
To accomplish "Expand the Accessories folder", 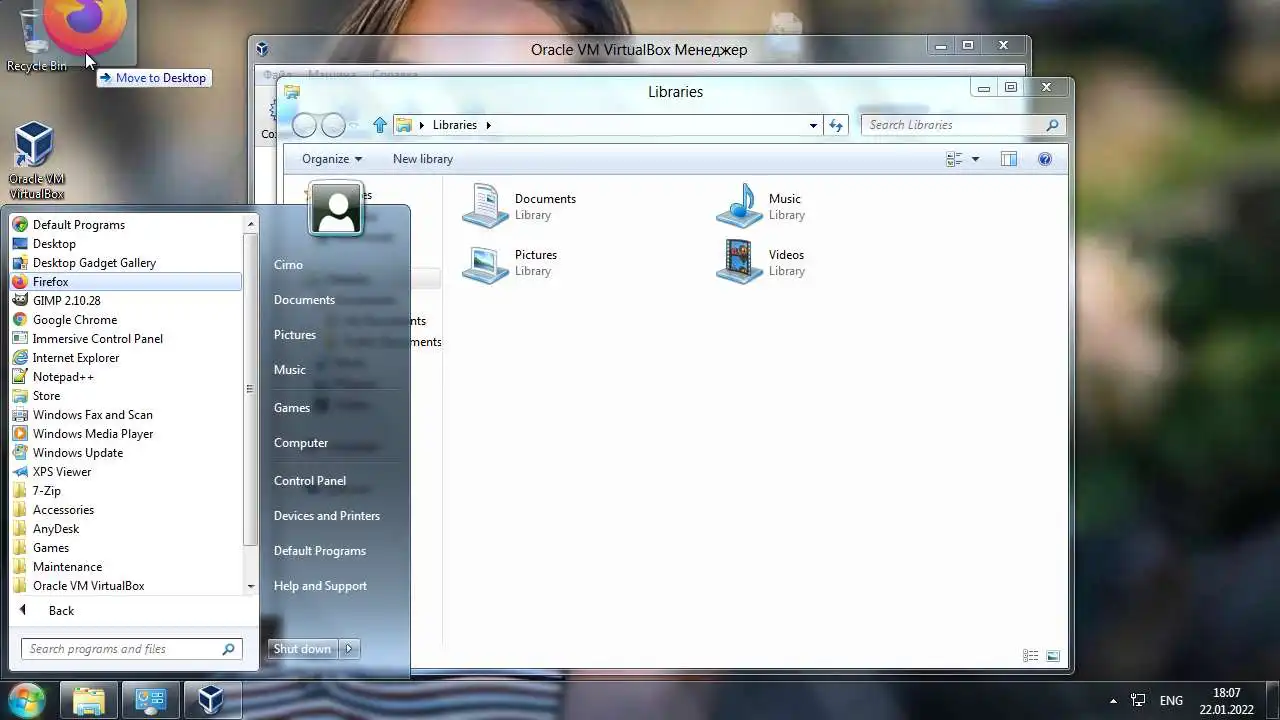I will click(x=126, y=510).
